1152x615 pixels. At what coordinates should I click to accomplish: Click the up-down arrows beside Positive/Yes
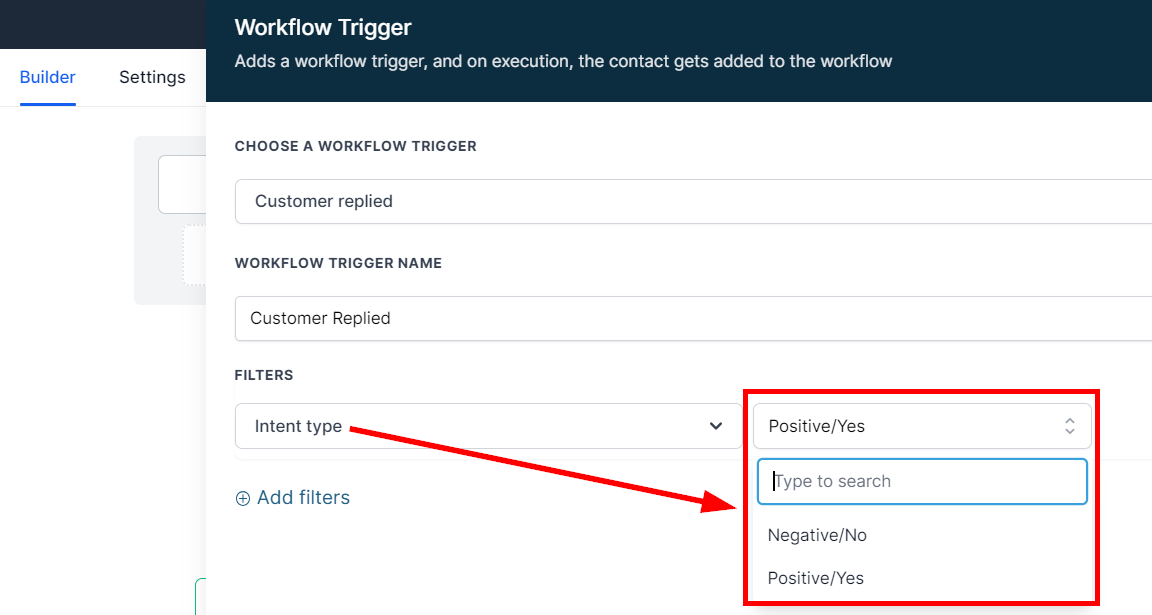pyautogui.click(x=1069, y=426)
